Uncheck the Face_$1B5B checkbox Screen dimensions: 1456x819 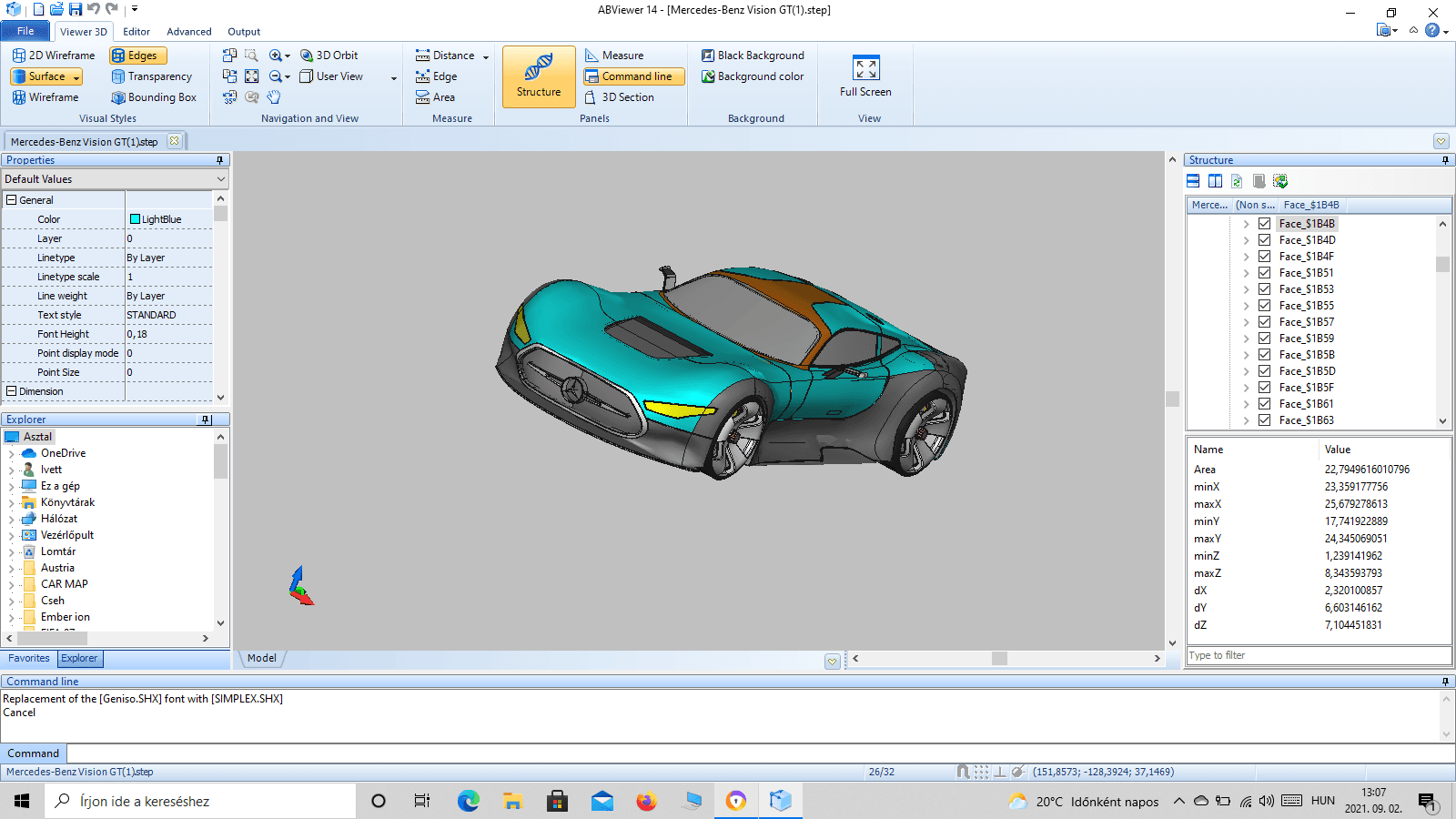tap(1264, 355)
